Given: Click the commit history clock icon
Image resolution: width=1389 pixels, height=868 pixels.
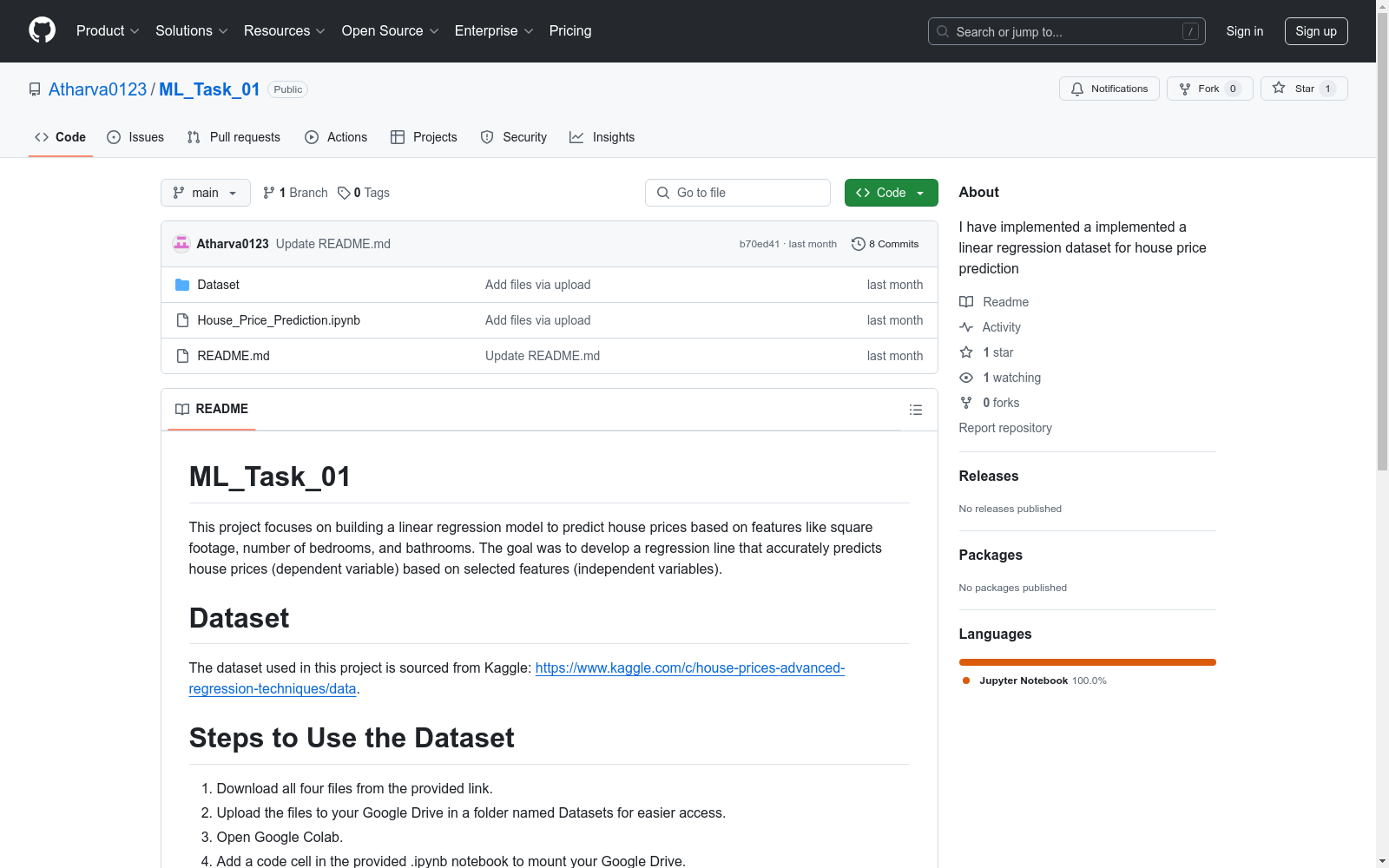Looking at the screenshot, I should click(859, 244).
